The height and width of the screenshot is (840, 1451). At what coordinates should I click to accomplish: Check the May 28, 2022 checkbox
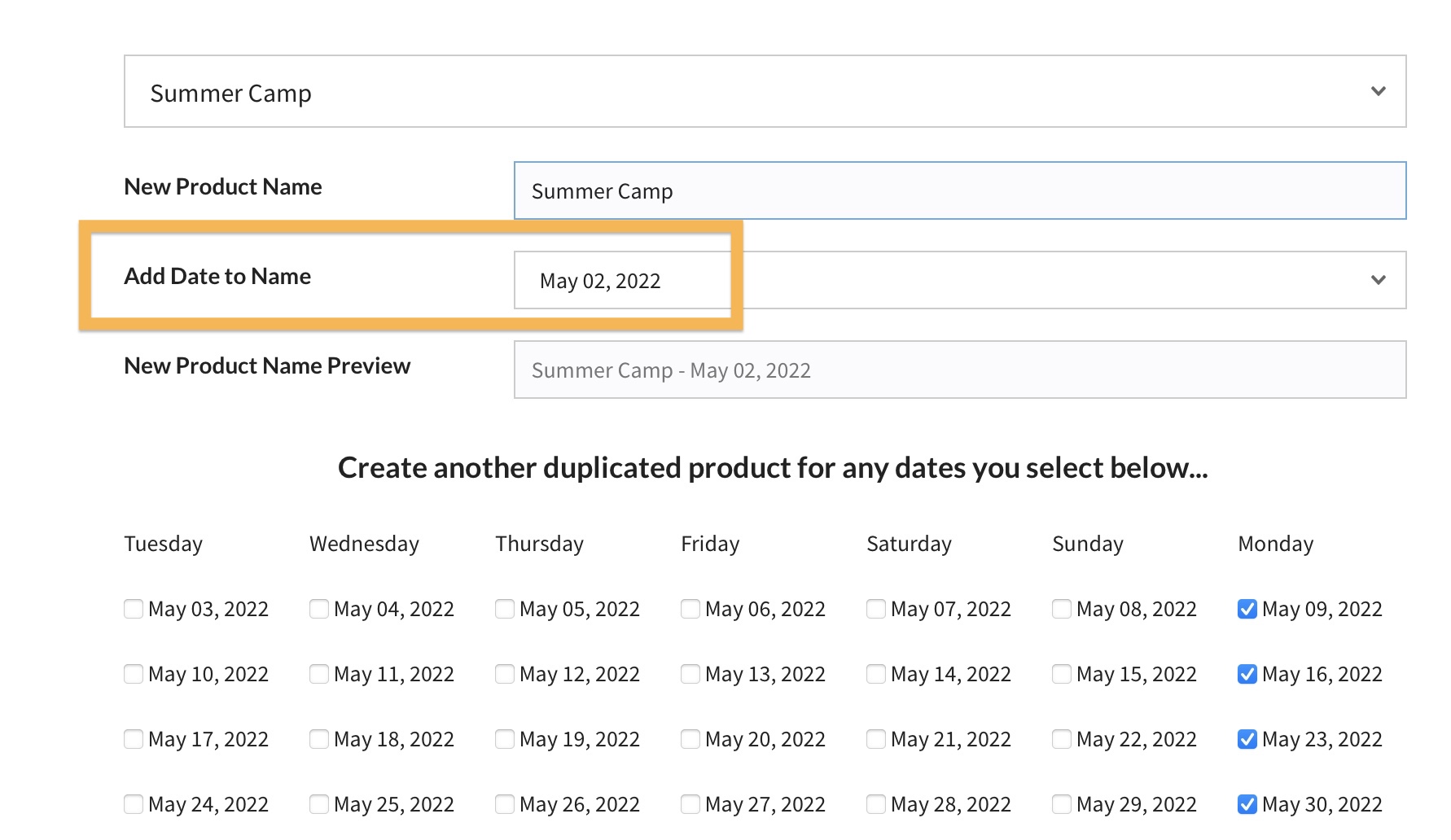pos(876,804)
